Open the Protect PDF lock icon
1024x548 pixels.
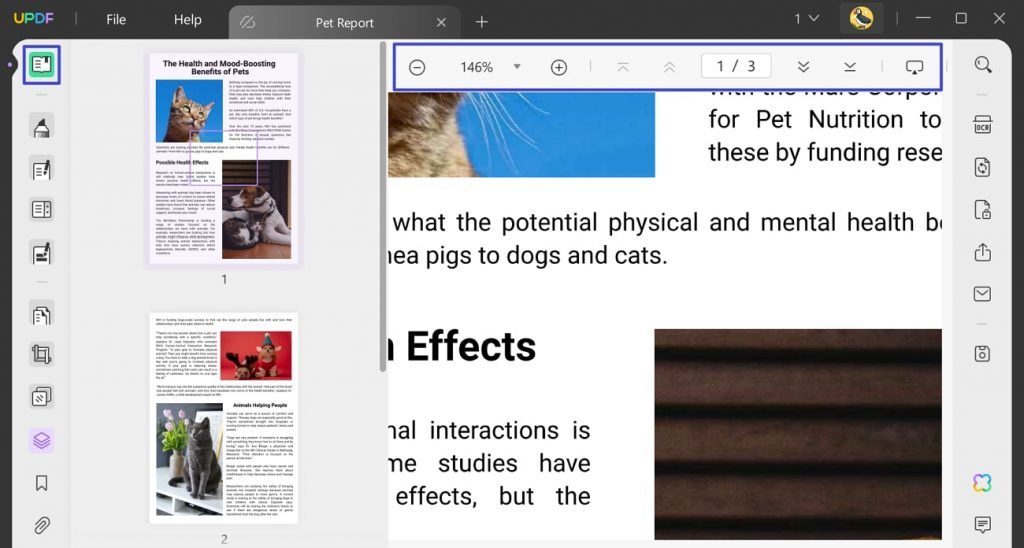click(983, 210)
